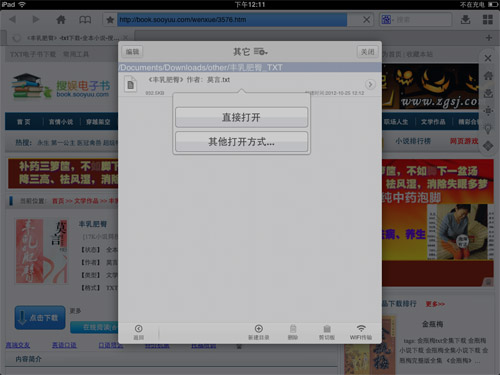Screen dimensions: 500x375
Task: Click the 丰乳肥臀 book cover thumbnail
Action: (42, 251)
